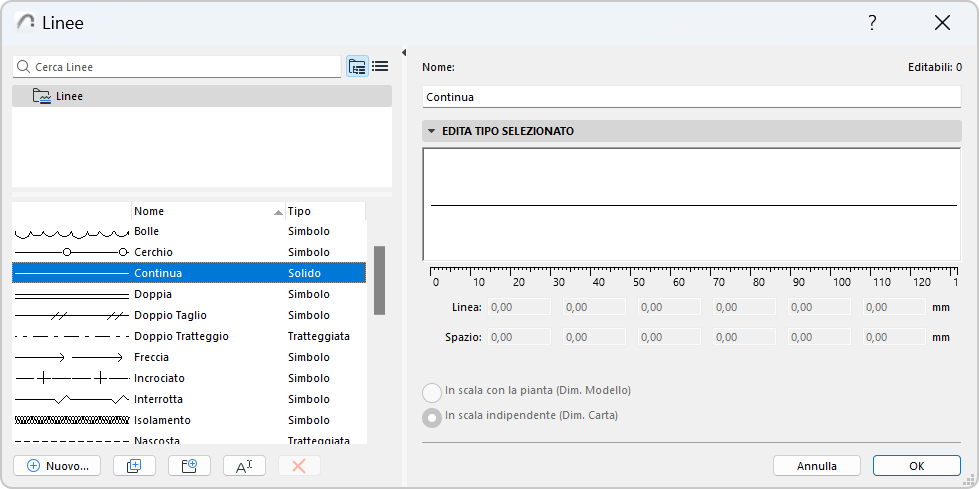Click the first Linea value field
Screen dimensions: 979x489
coord(519,307)
